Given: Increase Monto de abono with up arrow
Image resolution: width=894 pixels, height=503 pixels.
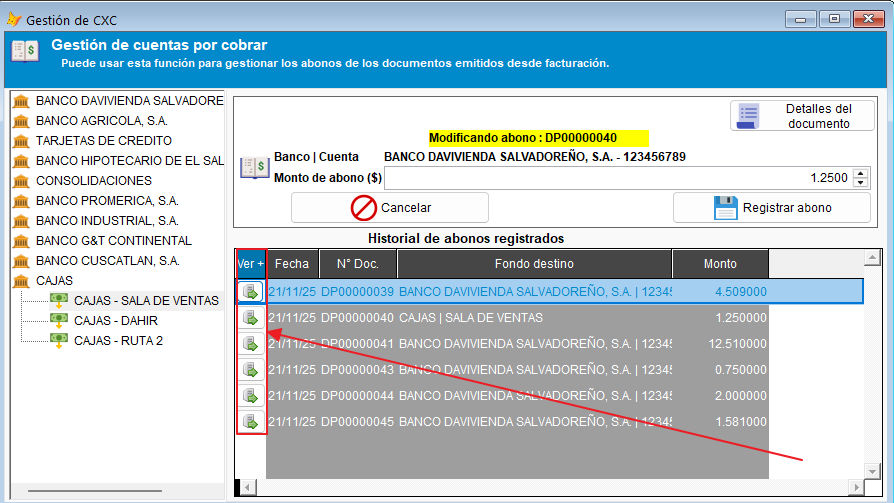Looking at the screenshot, I should (860, 173).
